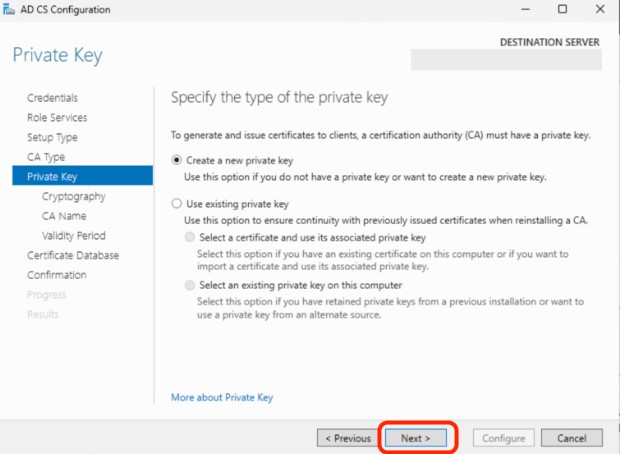622x454 pixels.
Task: Open Setup Type in the sidebar
Action: point(52,137)
